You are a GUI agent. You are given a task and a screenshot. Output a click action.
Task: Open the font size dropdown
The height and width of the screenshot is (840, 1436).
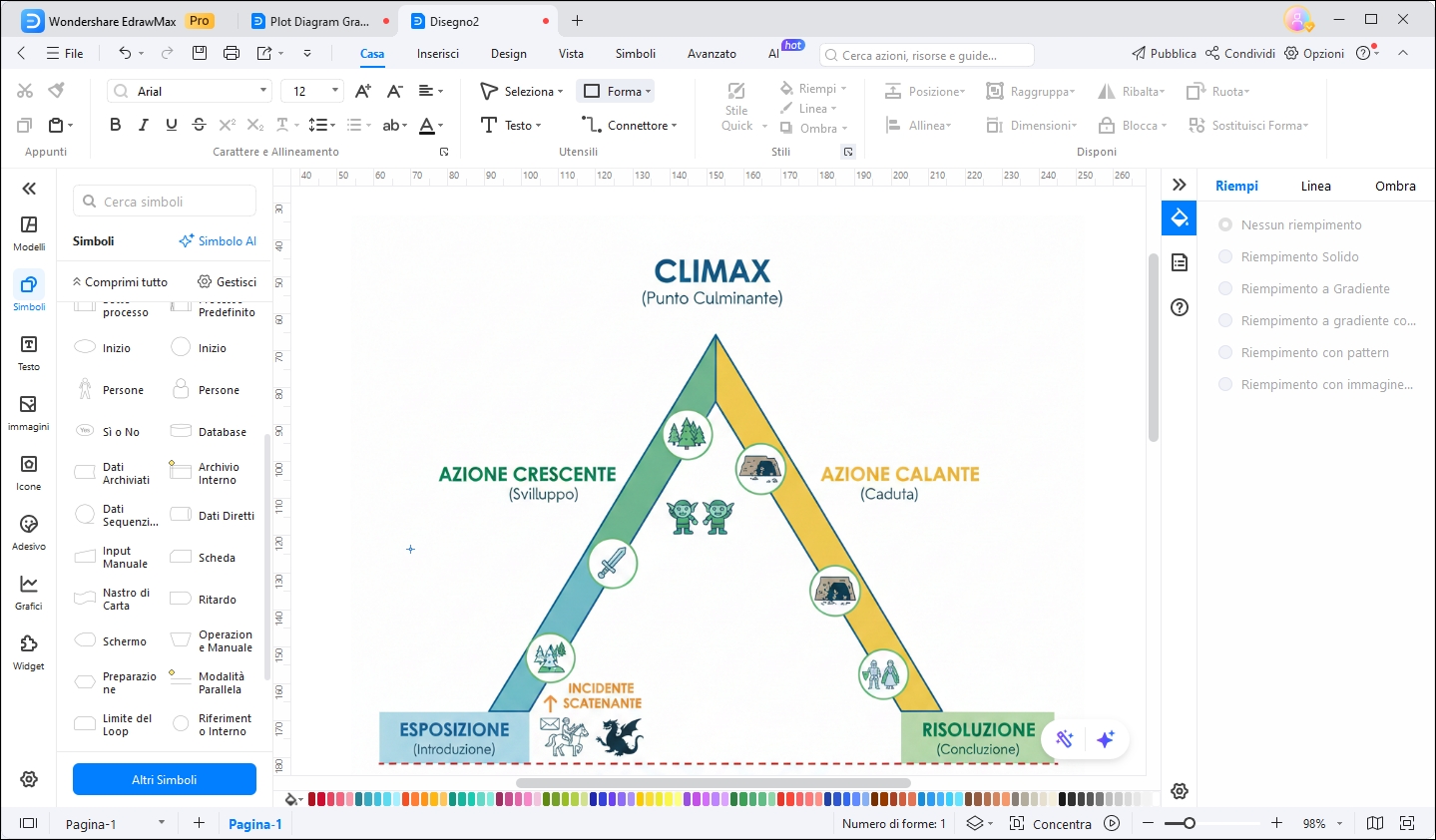(335, 90)
